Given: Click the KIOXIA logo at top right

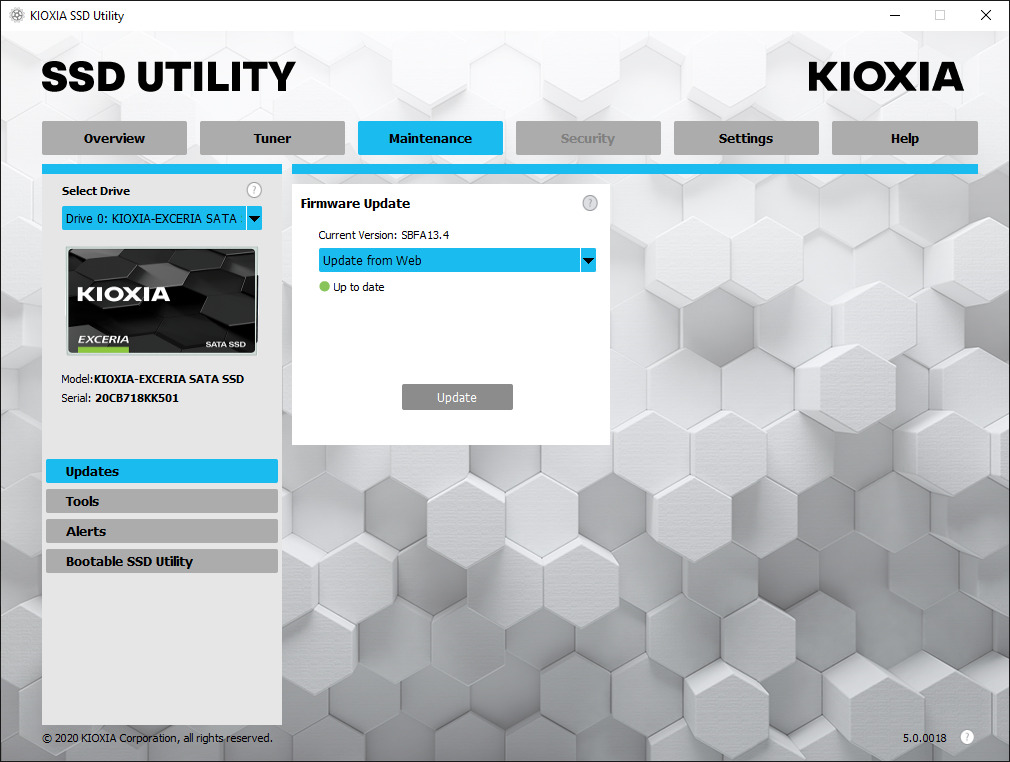Looking at the screenshot, I should click(885, 77).
